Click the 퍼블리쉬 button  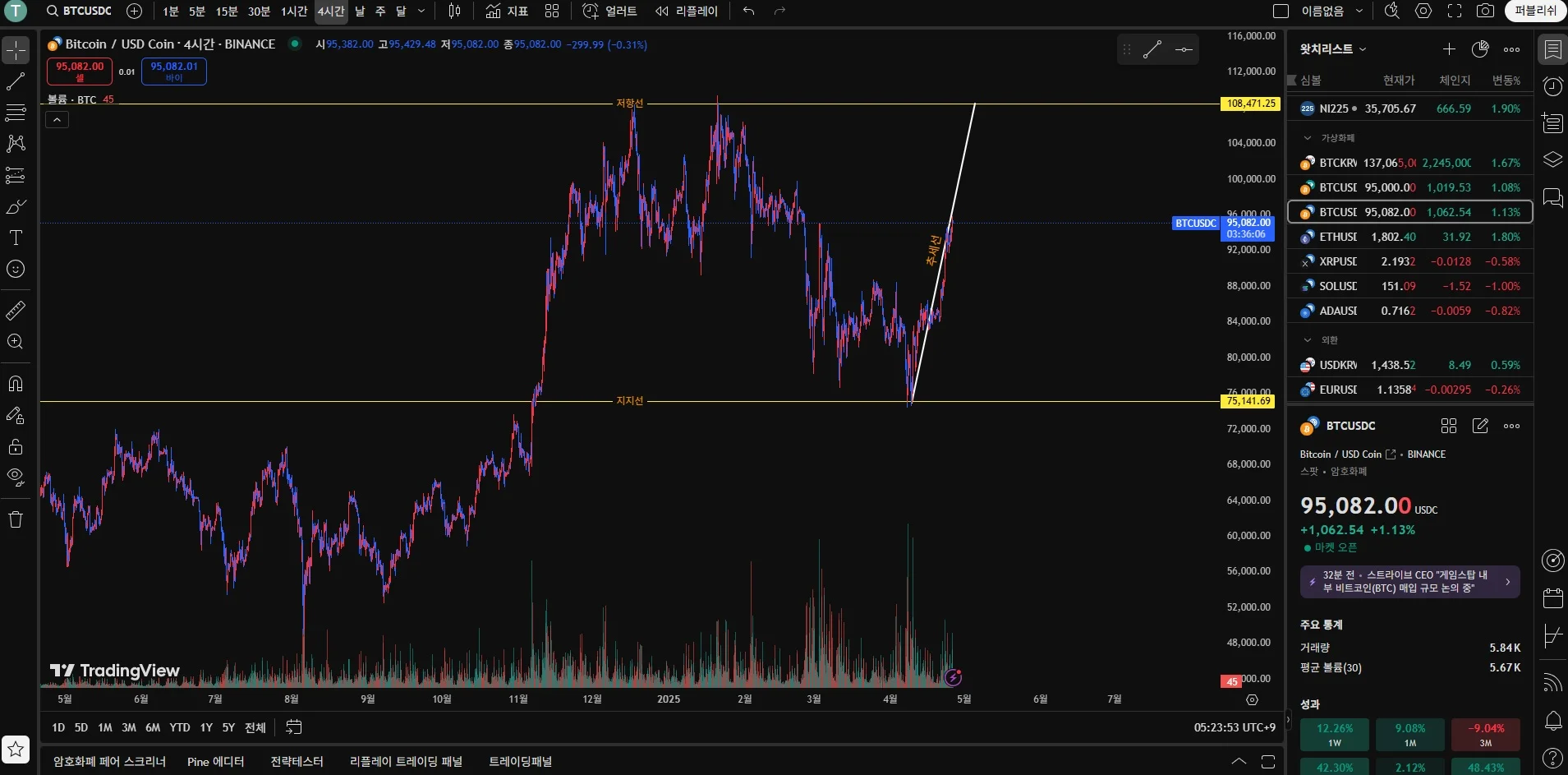1535,11
